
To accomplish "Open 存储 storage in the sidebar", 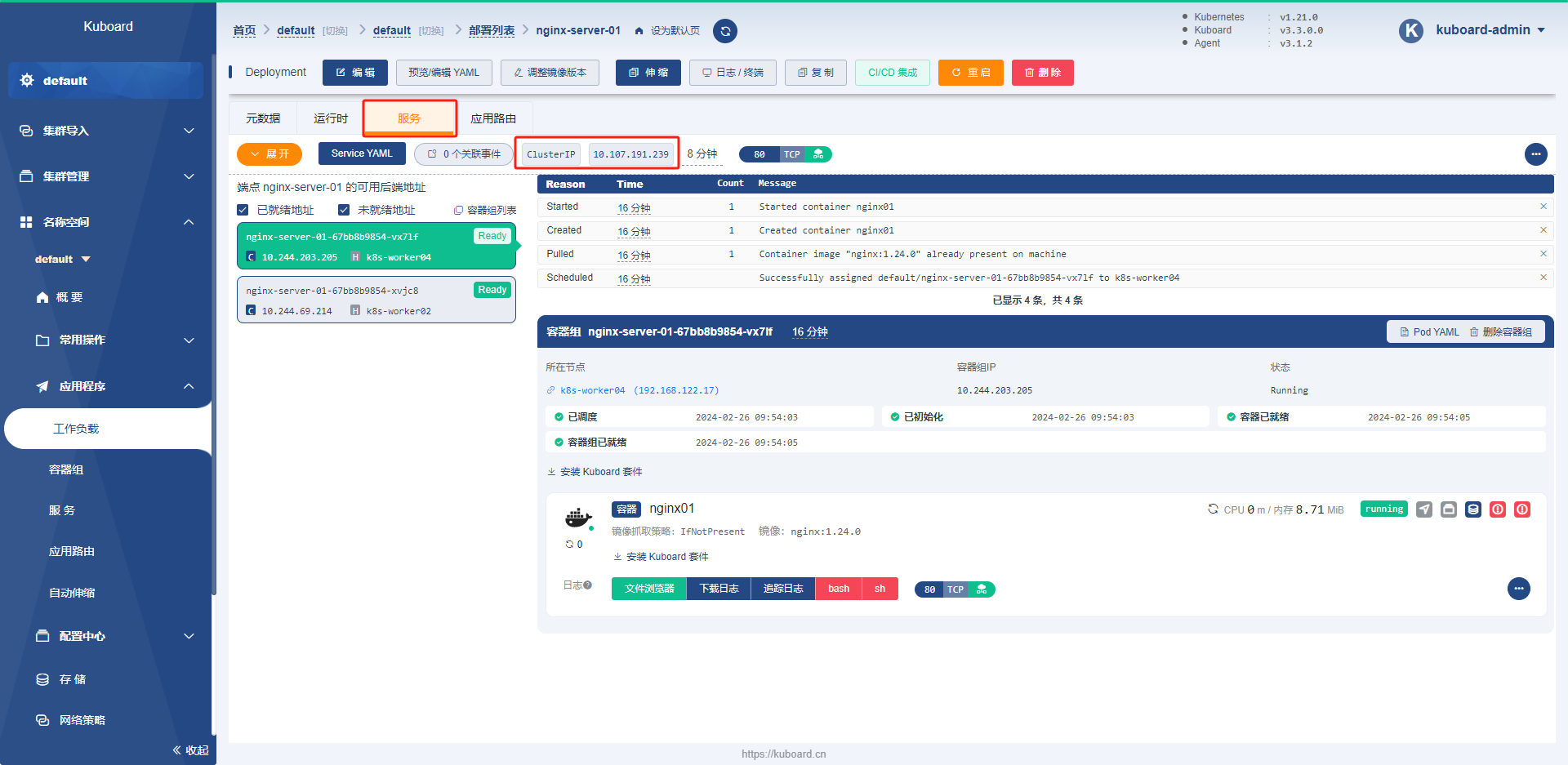I will click(x=73, y=679).
